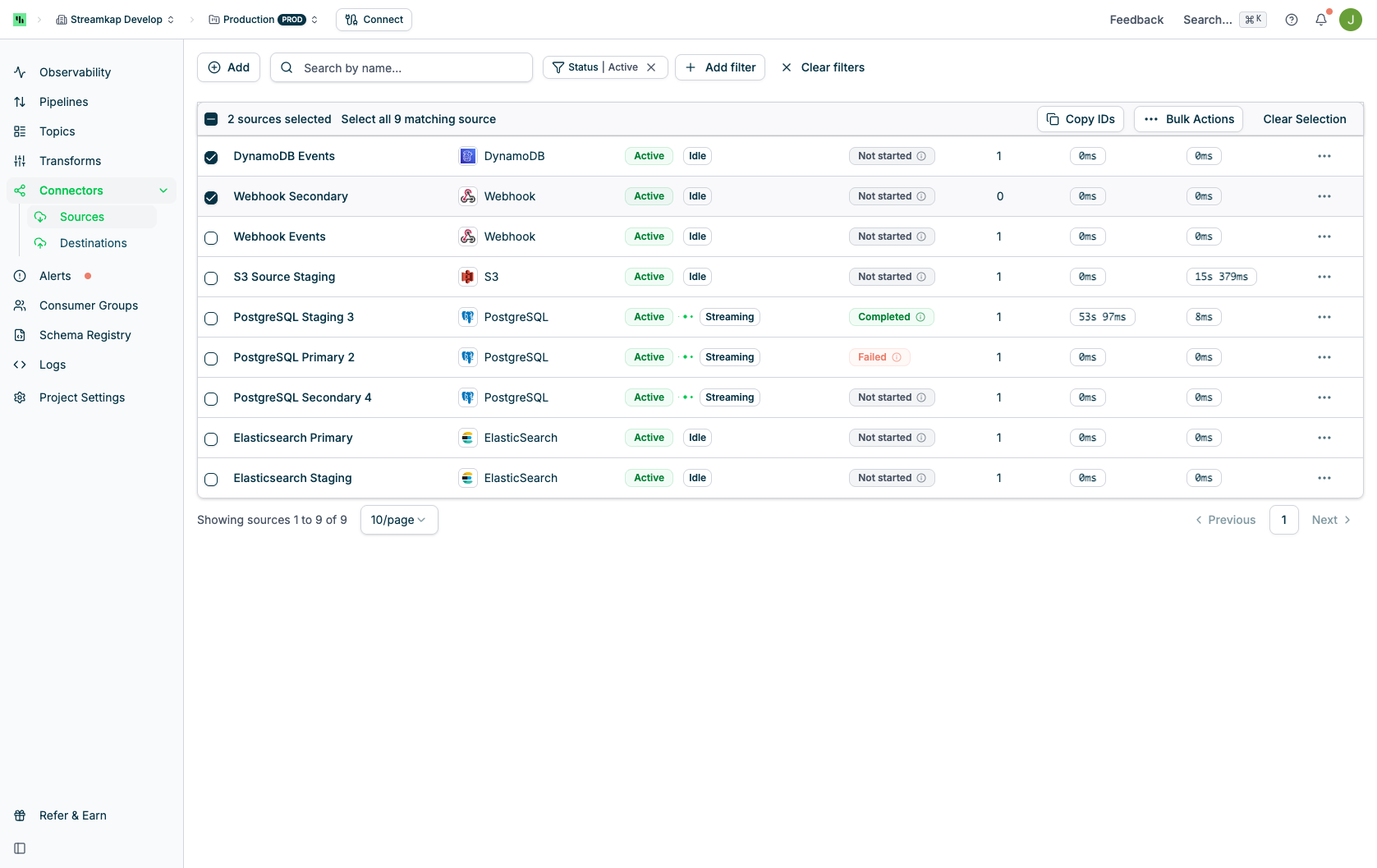The width and height of the screenshot is (1377, 868).
Task: Uncheck DynamoDB Events checkbox
Action: 211,157
